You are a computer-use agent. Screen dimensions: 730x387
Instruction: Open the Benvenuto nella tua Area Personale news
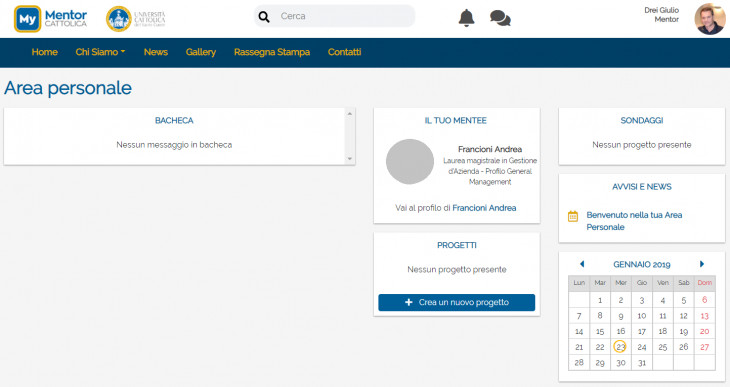click(x=634, y=221)
